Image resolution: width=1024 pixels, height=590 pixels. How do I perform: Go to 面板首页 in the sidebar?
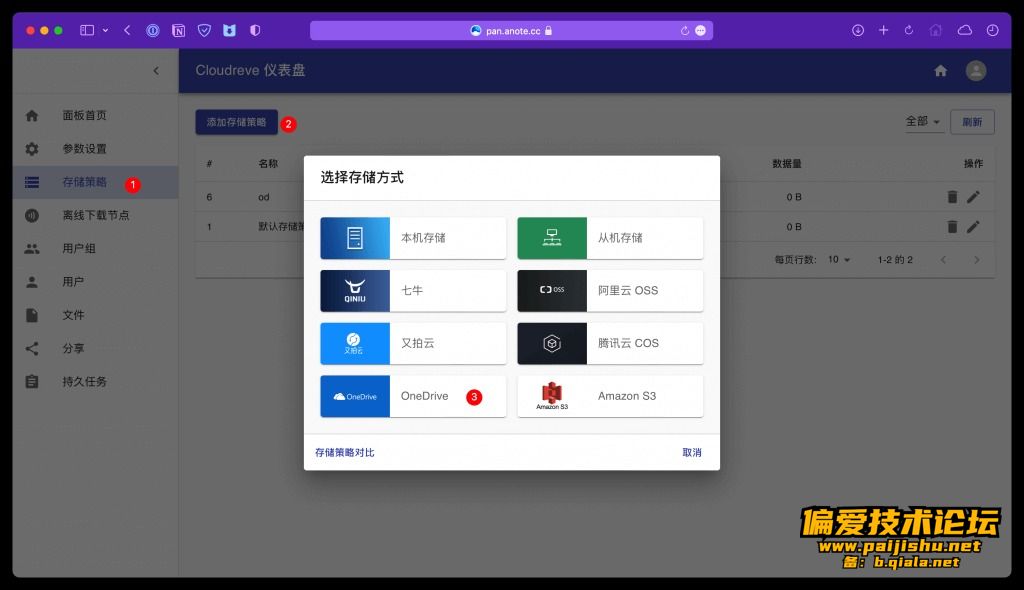(95, 116)
